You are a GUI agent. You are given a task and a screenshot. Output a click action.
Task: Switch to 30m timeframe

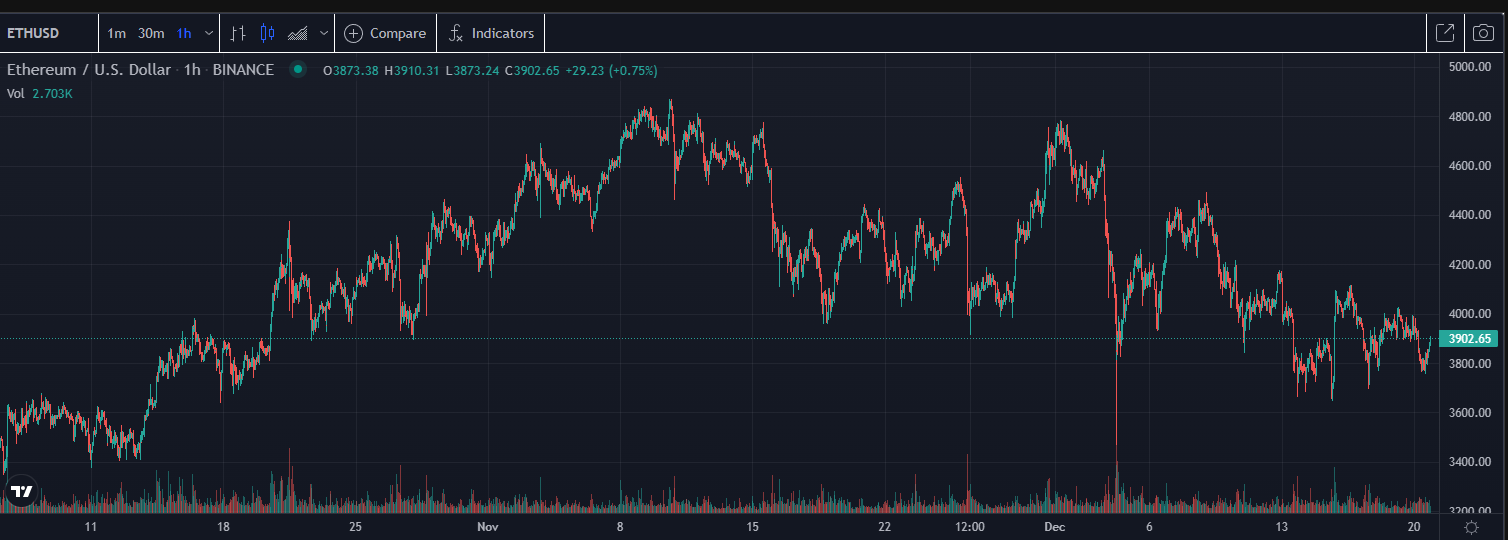pos(151,33)
